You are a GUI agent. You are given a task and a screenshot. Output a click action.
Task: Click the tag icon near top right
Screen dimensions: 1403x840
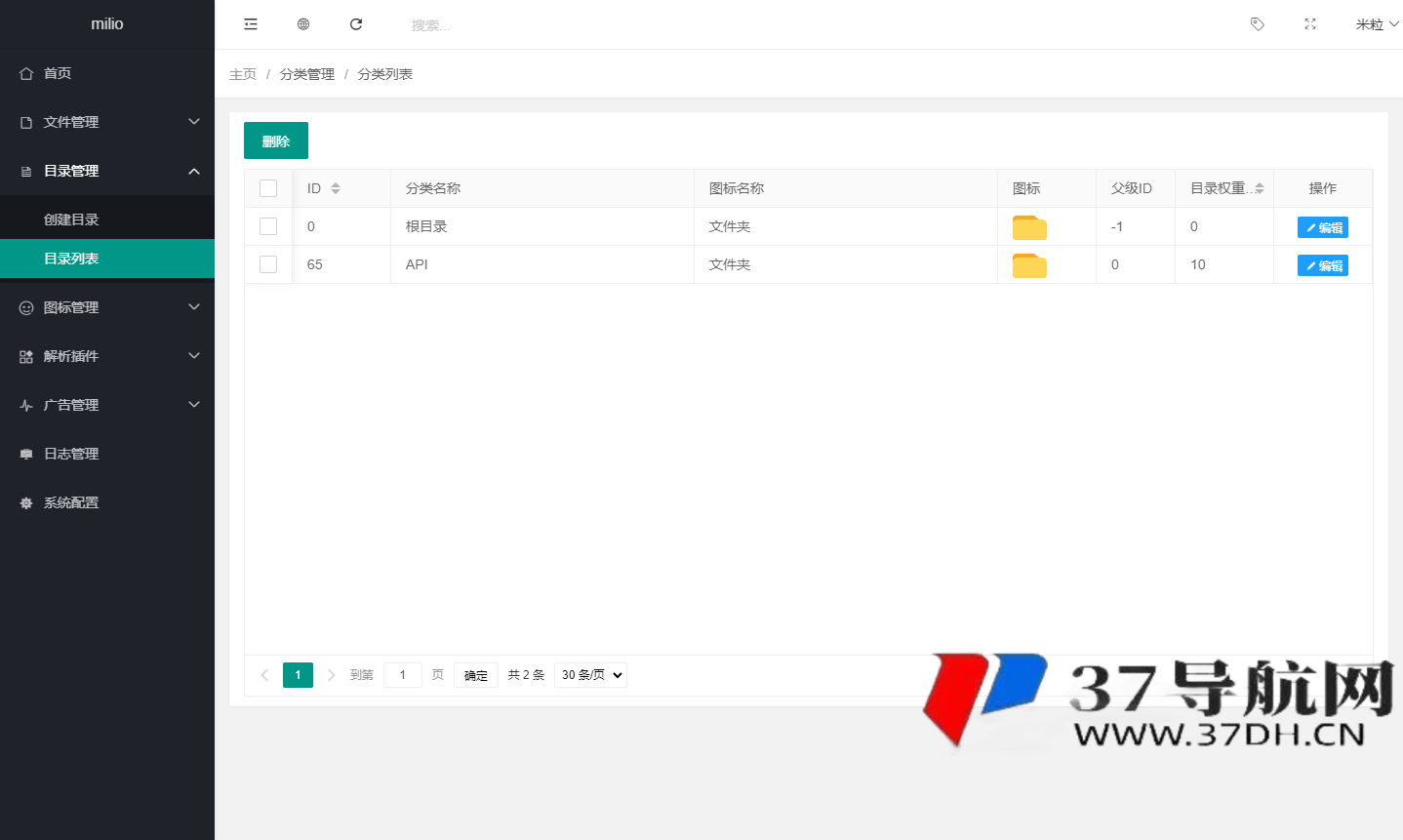(x=1257, y=23)
